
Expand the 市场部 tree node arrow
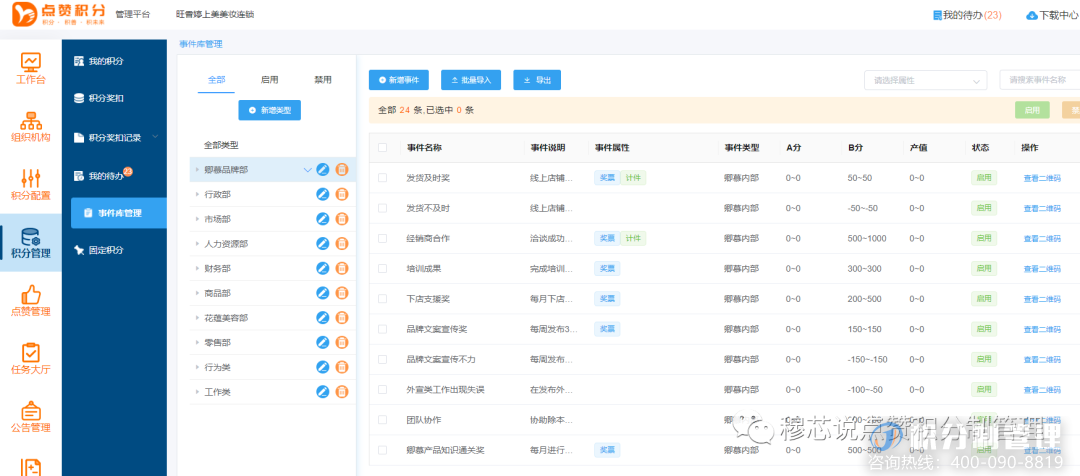197,218
